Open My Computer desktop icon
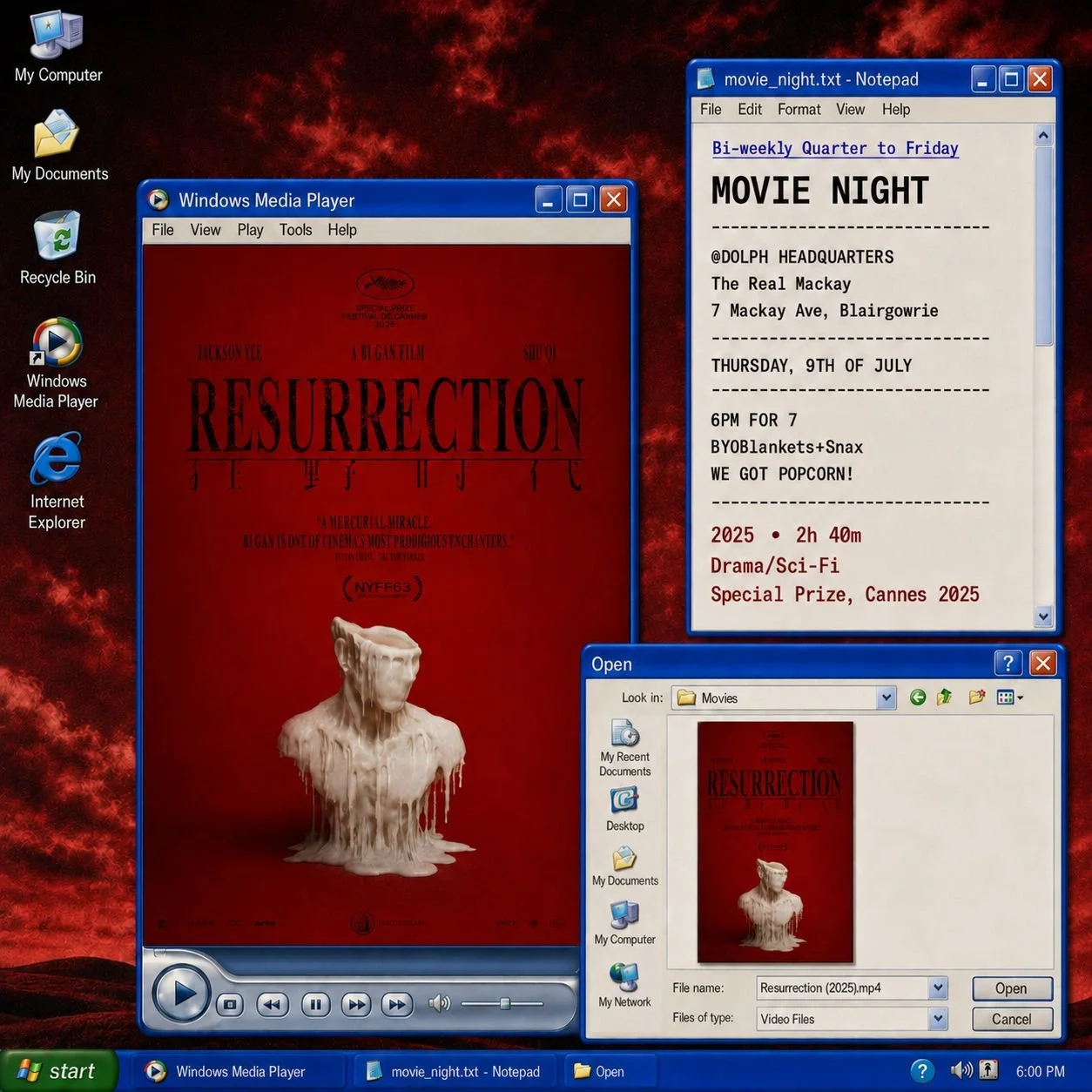This screenshot has width=1092, height=1092. pos(57,48)
